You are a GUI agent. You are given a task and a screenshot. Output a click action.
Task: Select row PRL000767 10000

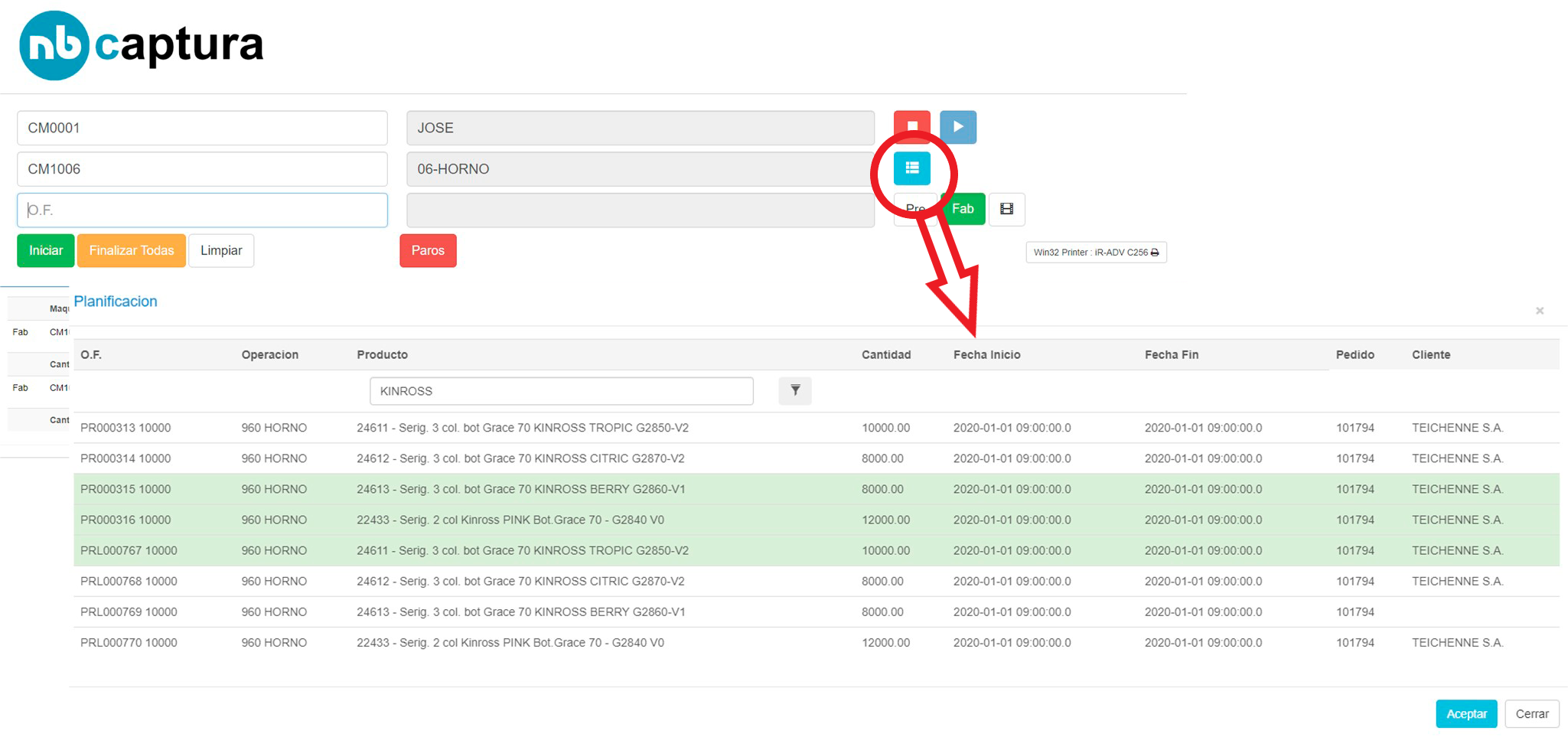pyautogui.click(x=817, y=550)
